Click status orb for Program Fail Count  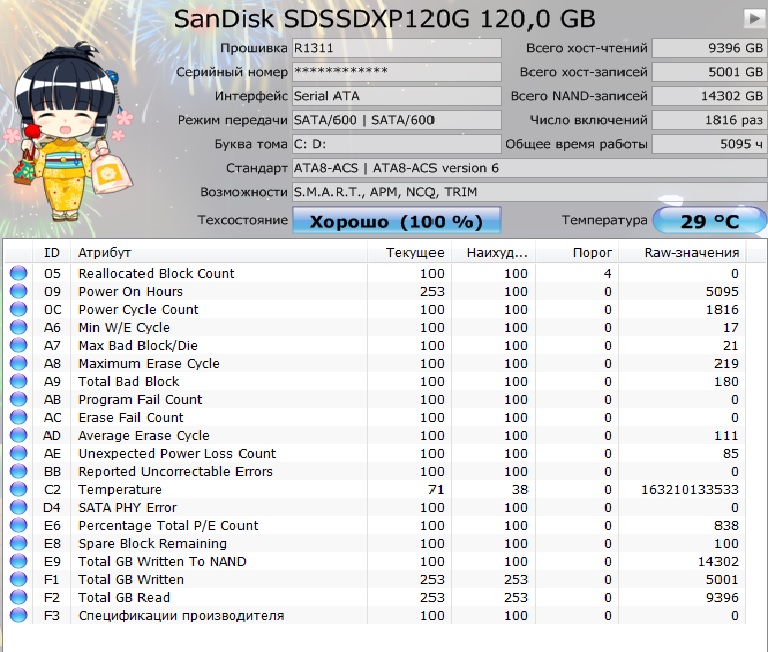point(19,399)
